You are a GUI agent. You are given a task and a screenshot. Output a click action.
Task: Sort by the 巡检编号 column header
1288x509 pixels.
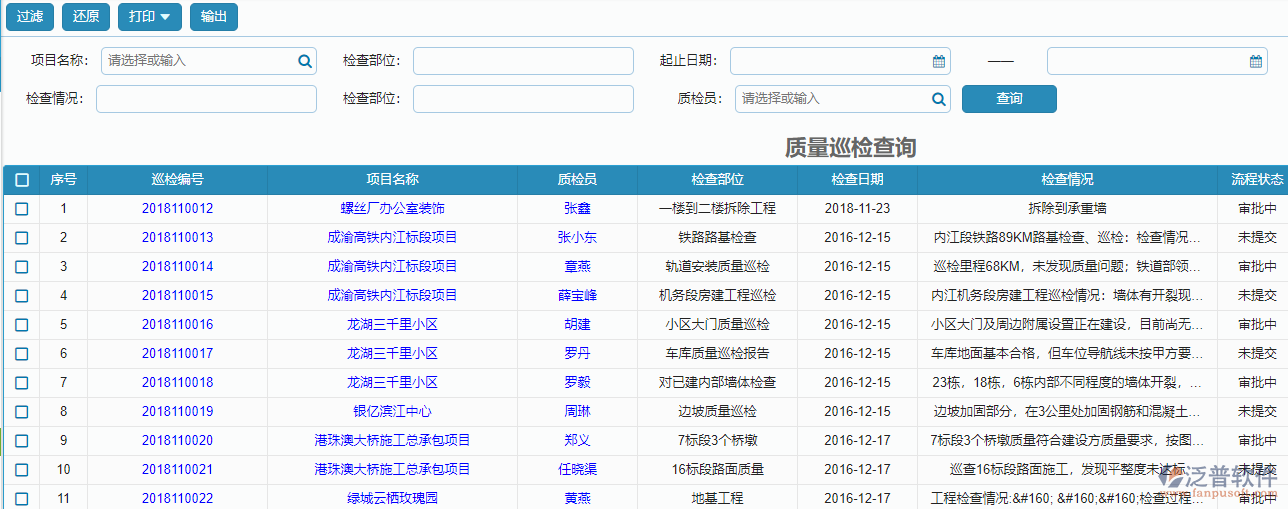click(x=177, y=180)
